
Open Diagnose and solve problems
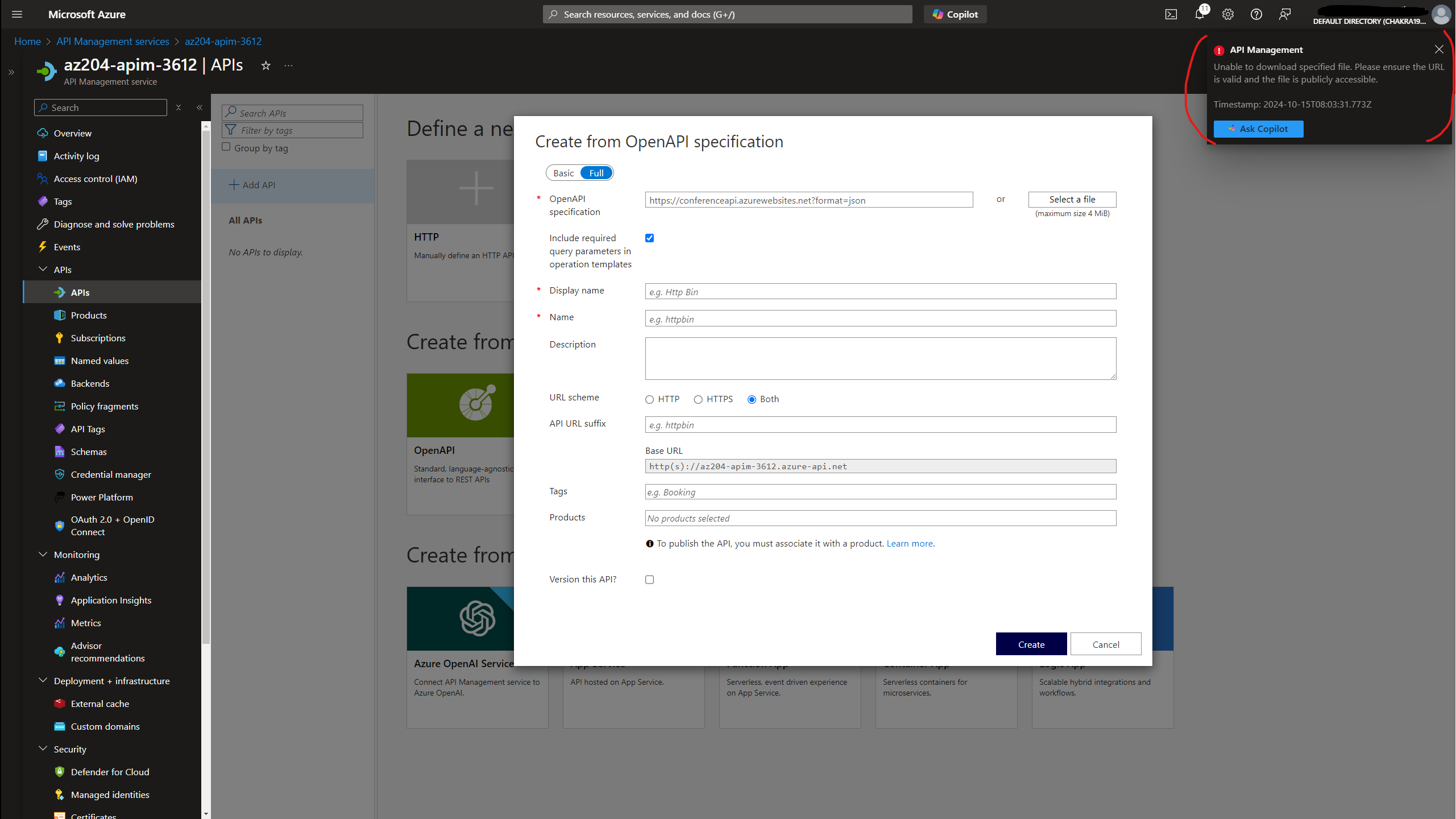(113, 224)
